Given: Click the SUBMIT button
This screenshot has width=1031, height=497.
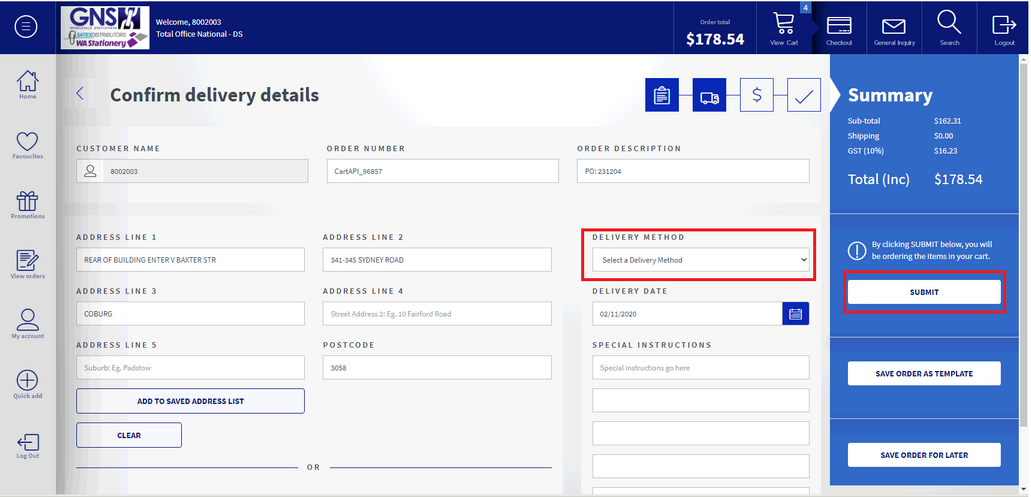Looking at the screenshot, I should click(924, 292).
